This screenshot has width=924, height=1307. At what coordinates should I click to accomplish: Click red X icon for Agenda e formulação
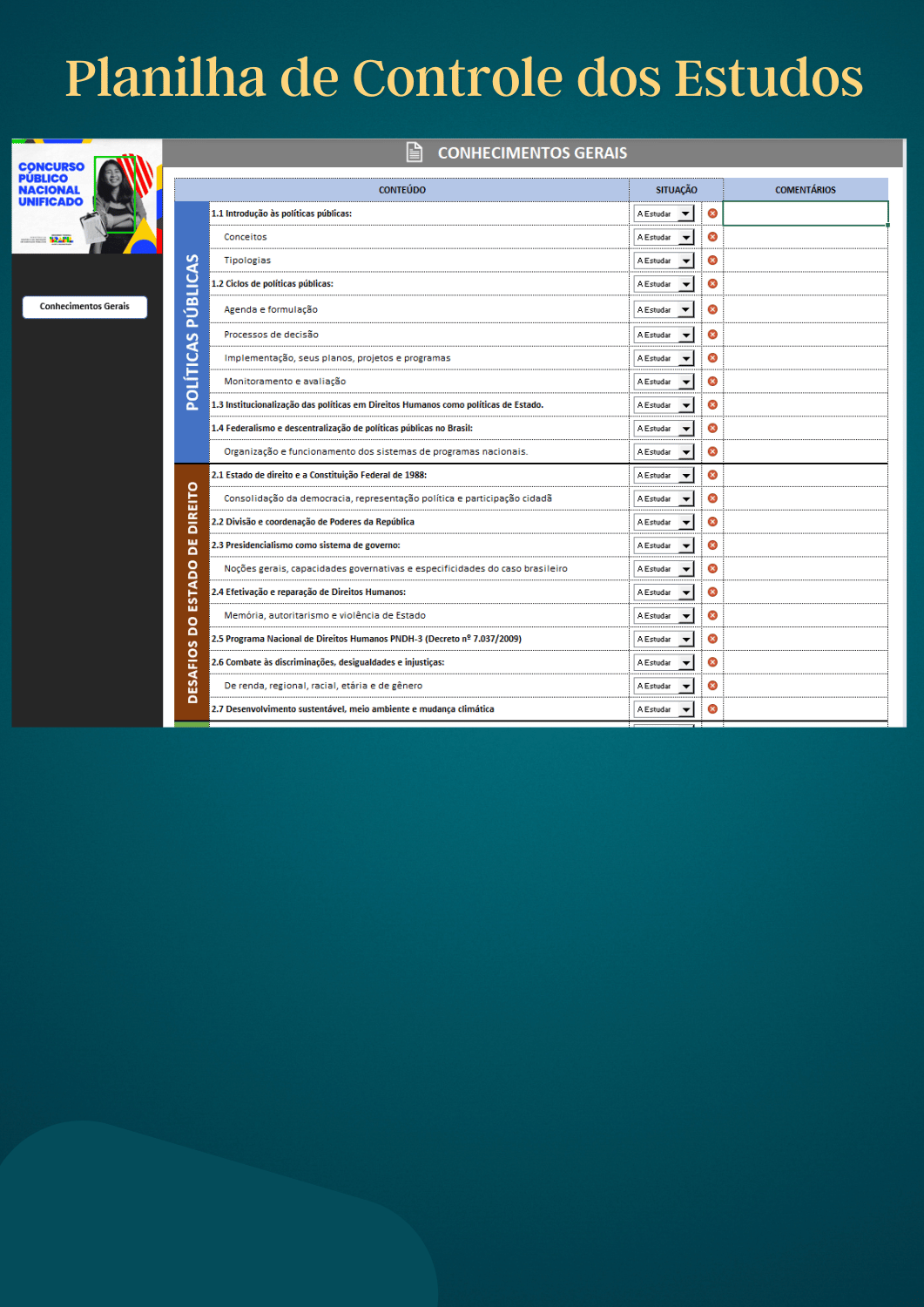[712, 309]
